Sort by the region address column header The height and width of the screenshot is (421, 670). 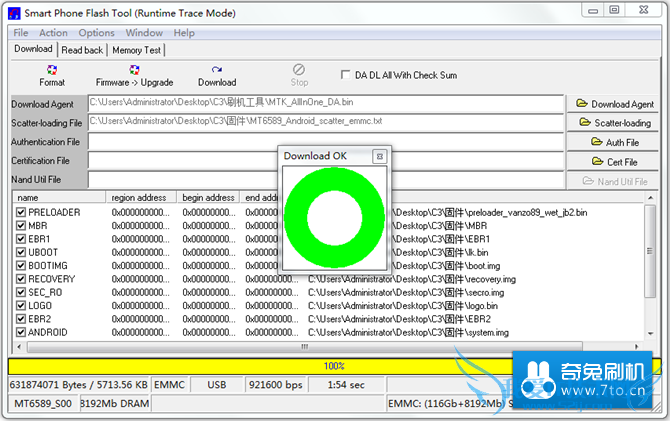139,198
